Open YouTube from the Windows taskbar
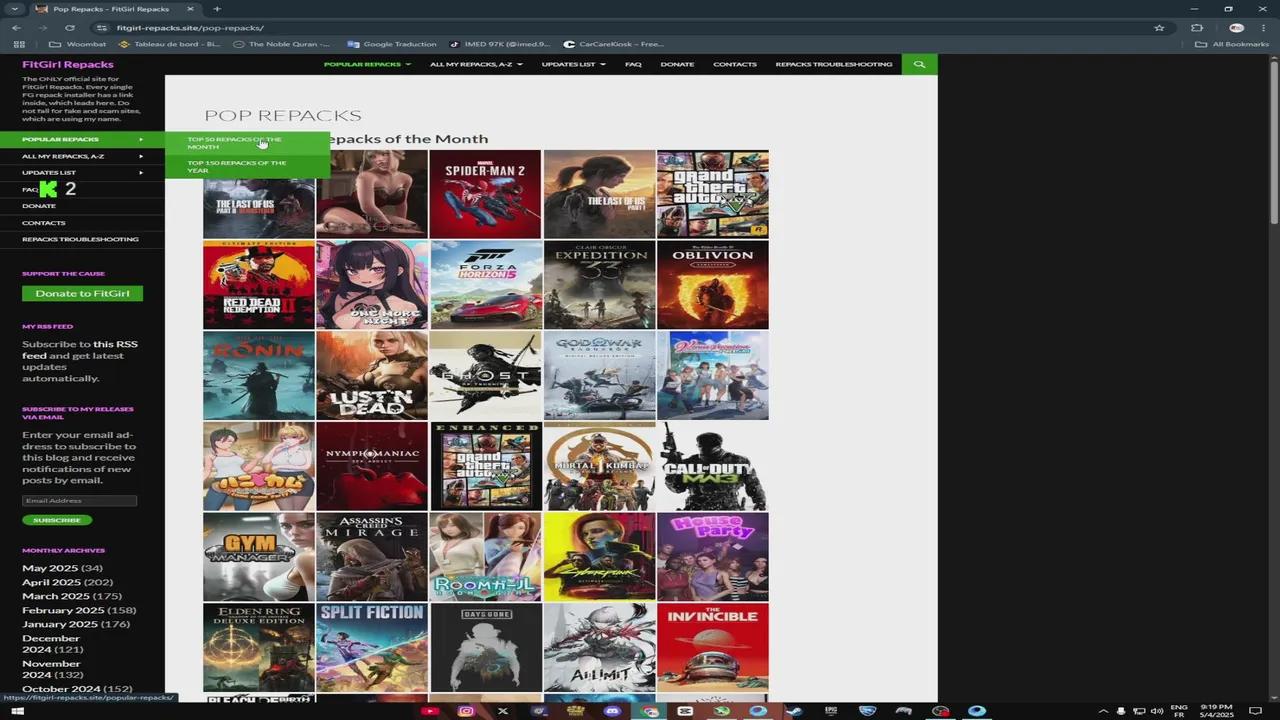1280x720 pixels. tap(430, 711)
